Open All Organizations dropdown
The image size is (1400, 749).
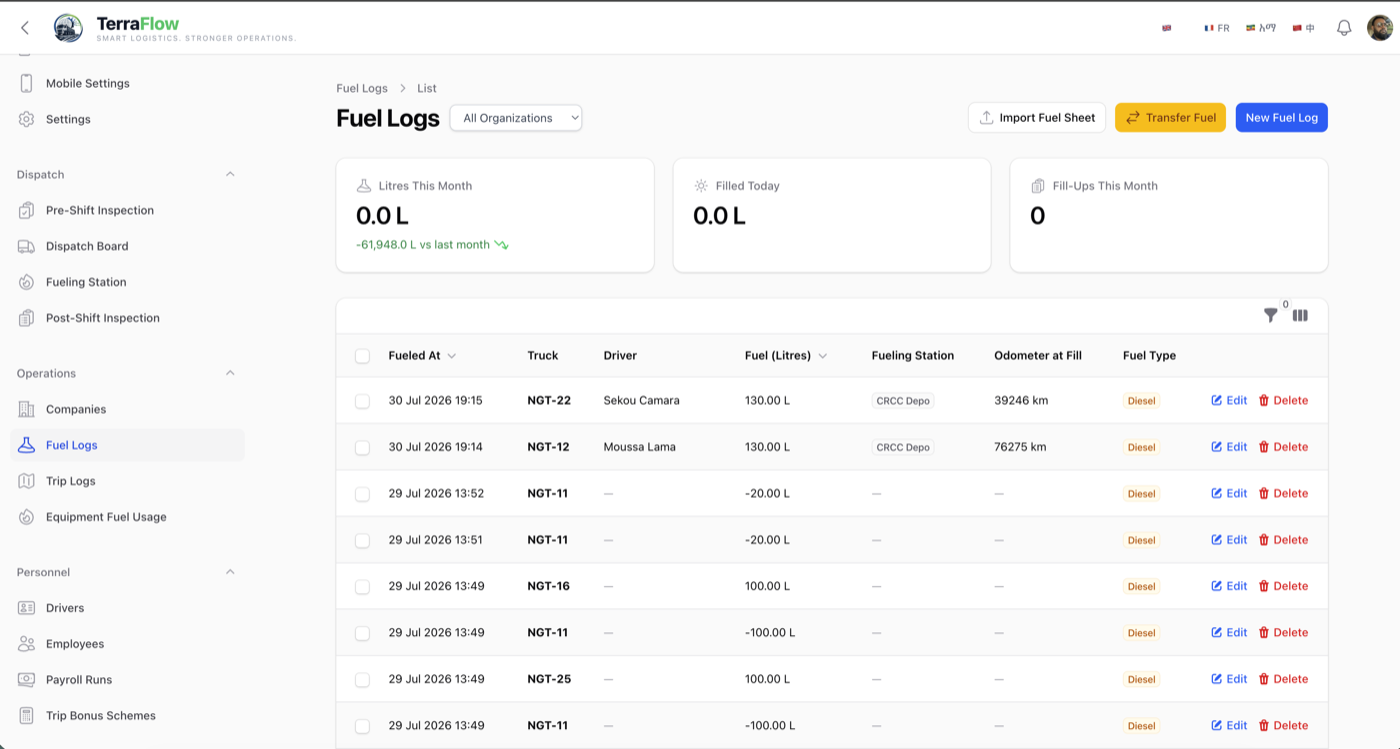[x=516, y=118]
